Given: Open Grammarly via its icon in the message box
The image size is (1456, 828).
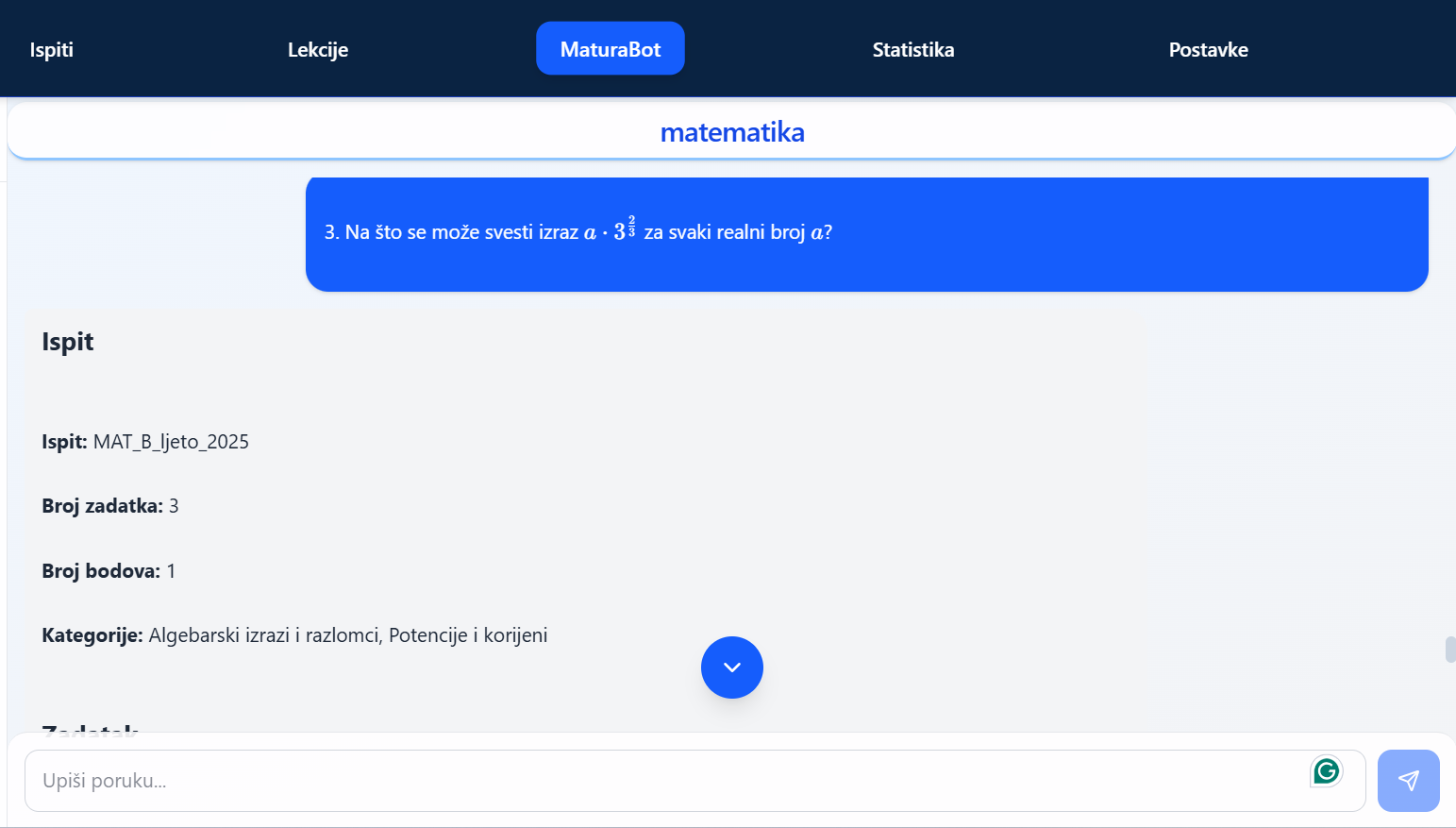Looking at the screenshot, I should 1327,771.
